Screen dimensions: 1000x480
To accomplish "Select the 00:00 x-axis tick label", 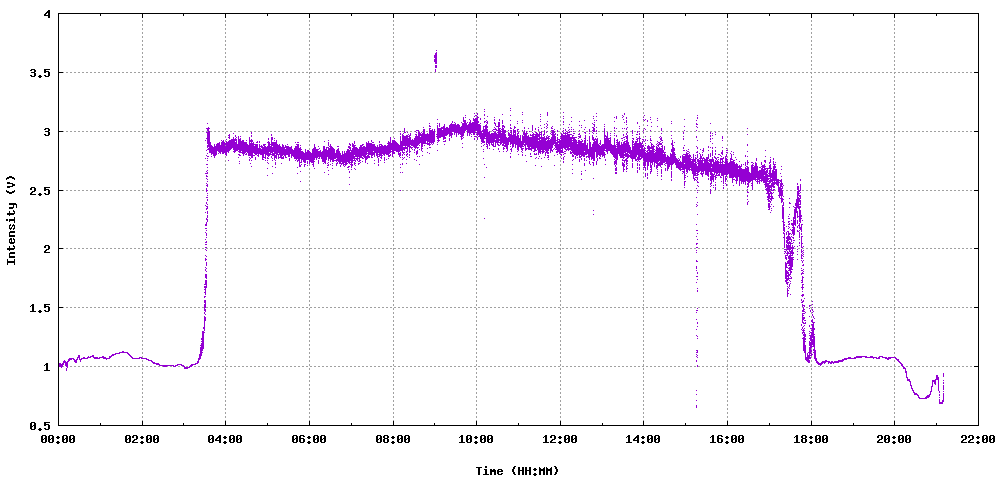I will (x=59, y=439).
